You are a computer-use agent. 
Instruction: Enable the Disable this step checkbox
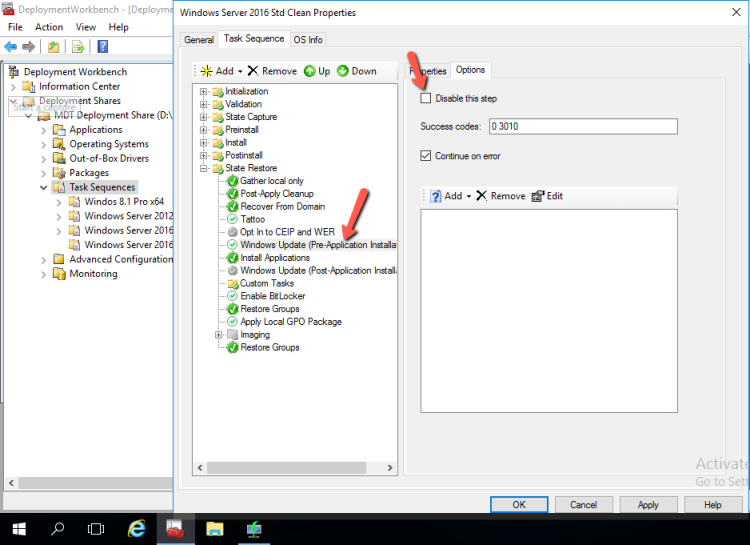pyautogui.click(x=427, y=99)
